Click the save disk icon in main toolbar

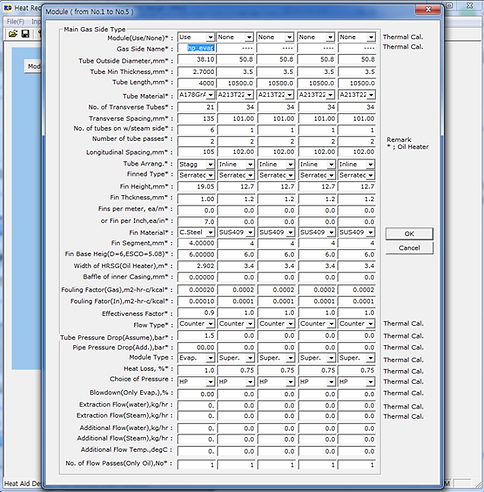(x=25, y=34)
